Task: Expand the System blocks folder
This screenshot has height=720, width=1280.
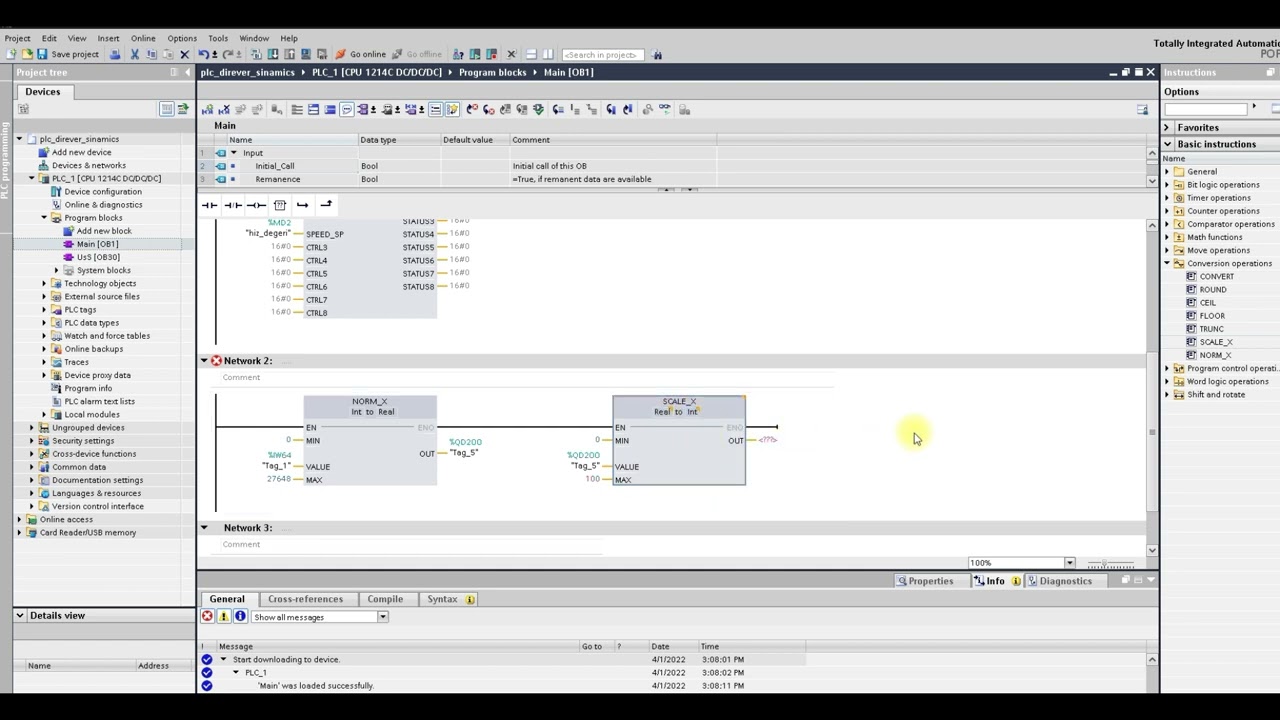Action: point(57,270)
